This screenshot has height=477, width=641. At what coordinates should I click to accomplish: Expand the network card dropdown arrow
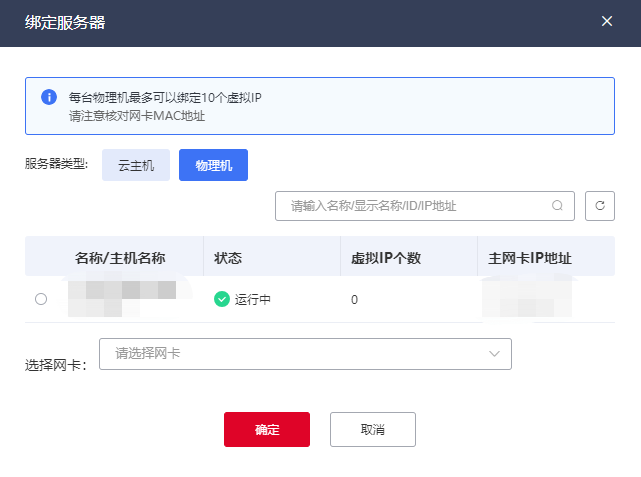[494, 354]
